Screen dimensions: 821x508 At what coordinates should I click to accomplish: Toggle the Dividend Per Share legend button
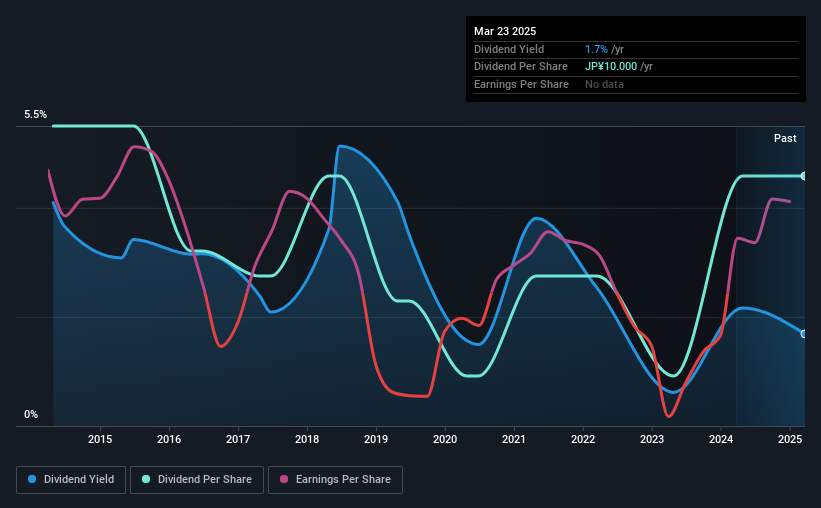pos(197,480)
